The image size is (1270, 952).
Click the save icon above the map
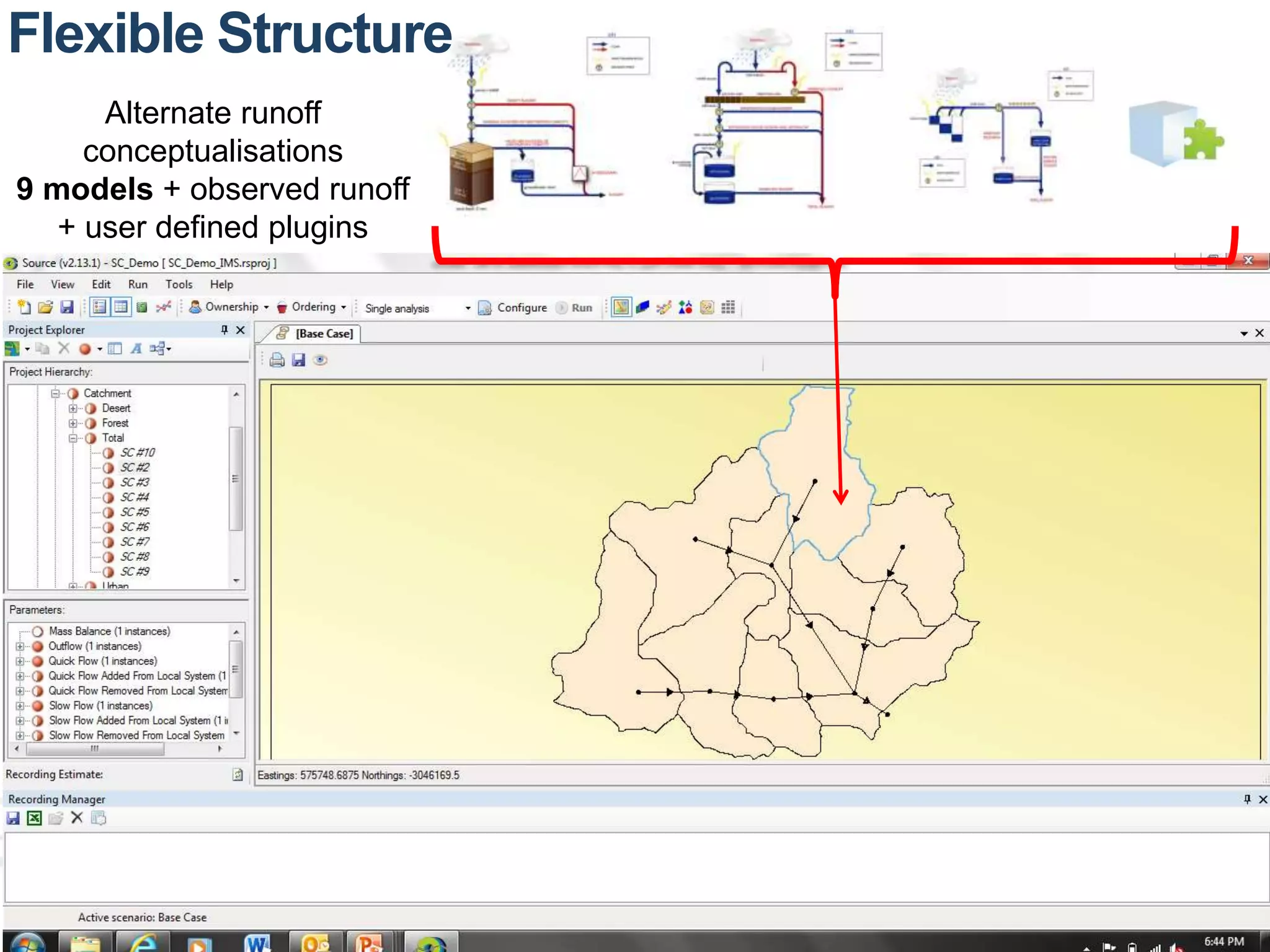coord(299,360)
